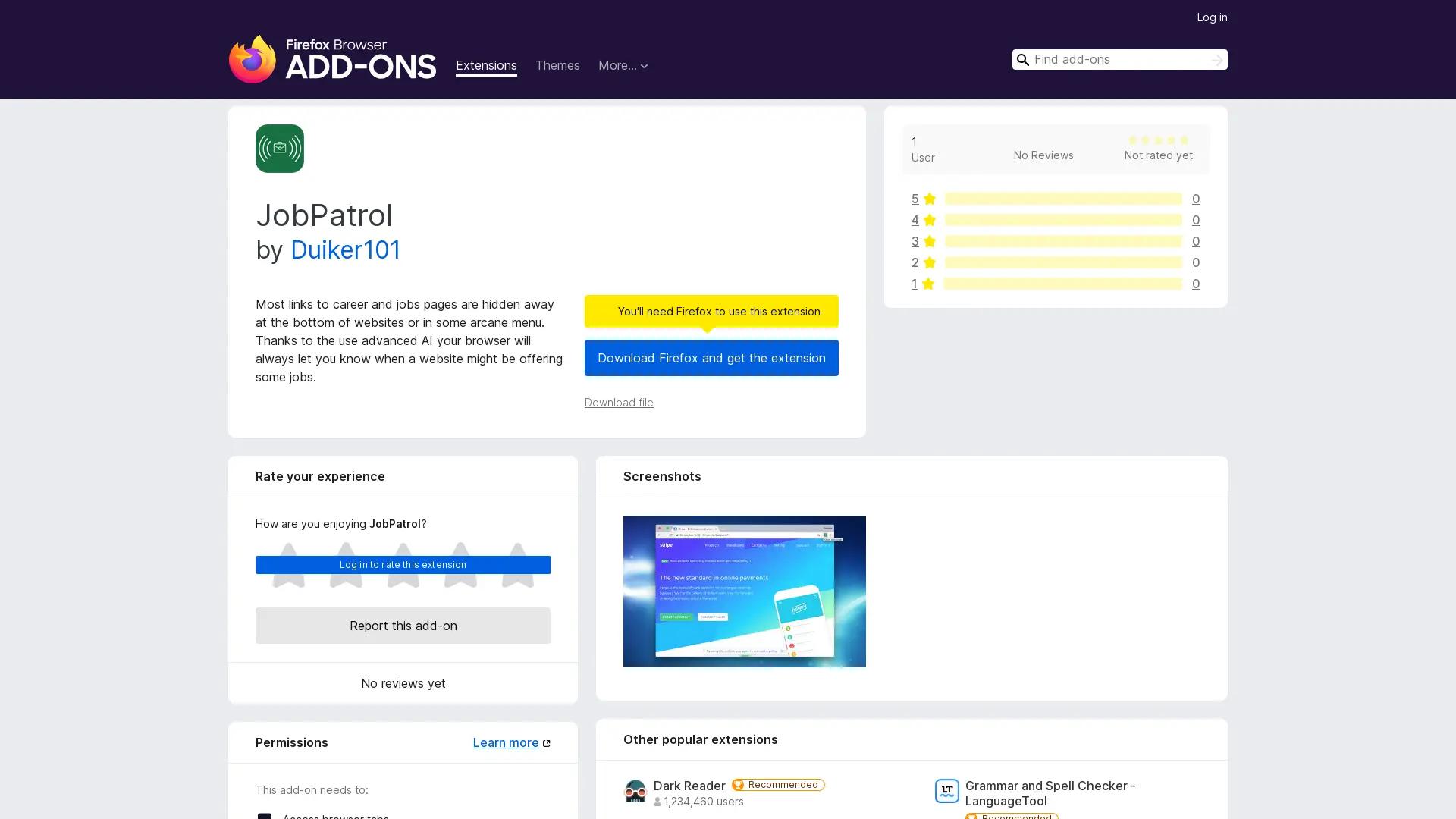Viewport: 1456px width, 819px height.
Task: Open the Duiker101 author profile
Action: (345, 249)
